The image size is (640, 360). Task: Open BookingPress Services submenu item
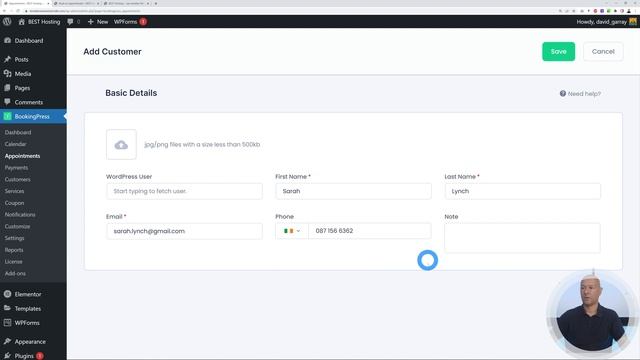14,191
